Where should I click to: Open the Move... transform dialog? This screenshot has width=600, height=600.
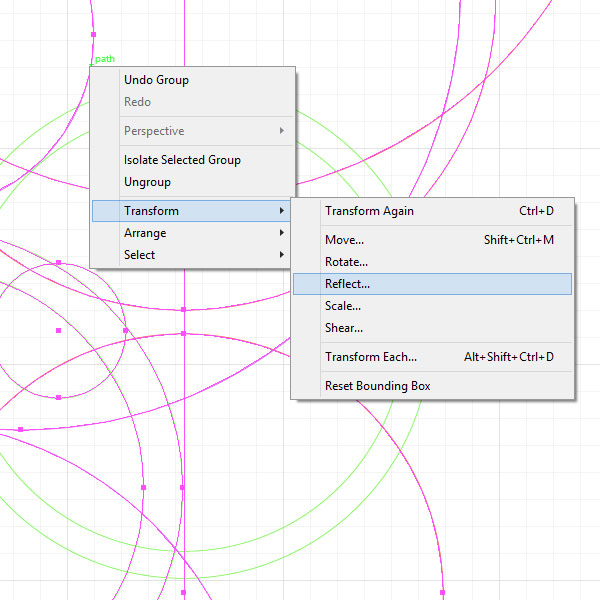pos(432,240)
